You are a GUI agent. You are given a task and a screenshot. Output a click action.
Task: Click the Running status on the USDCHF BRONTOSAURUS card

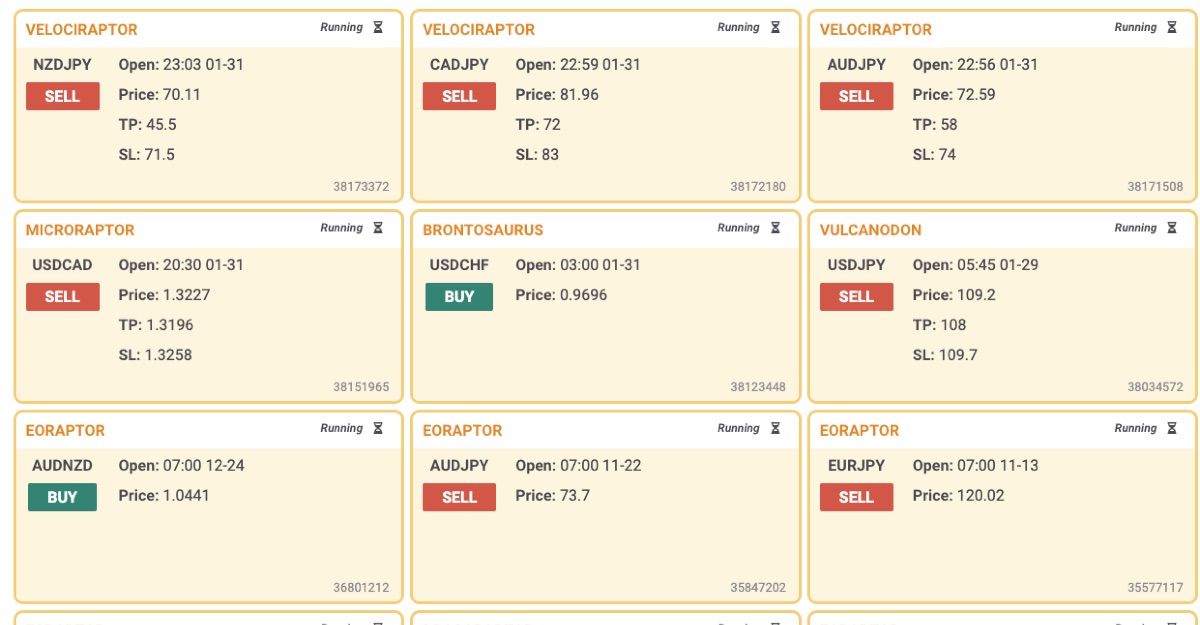pos(736,228)
